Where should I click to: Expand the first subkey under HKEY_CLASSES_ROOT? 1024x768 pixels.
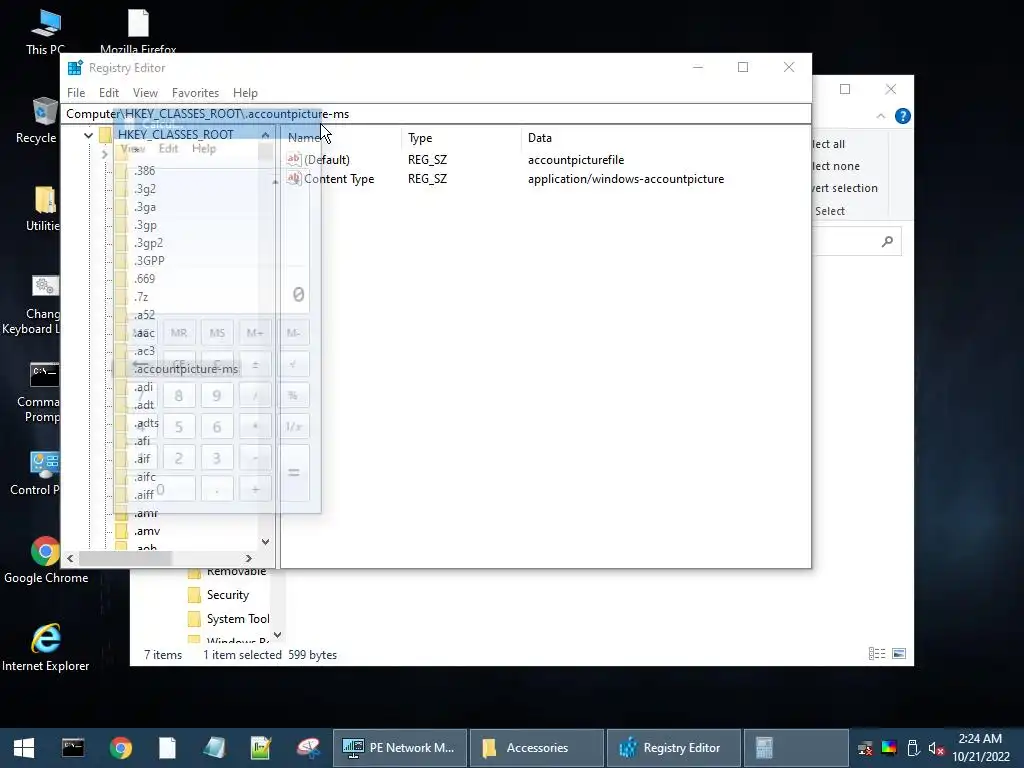click(104, 154)
